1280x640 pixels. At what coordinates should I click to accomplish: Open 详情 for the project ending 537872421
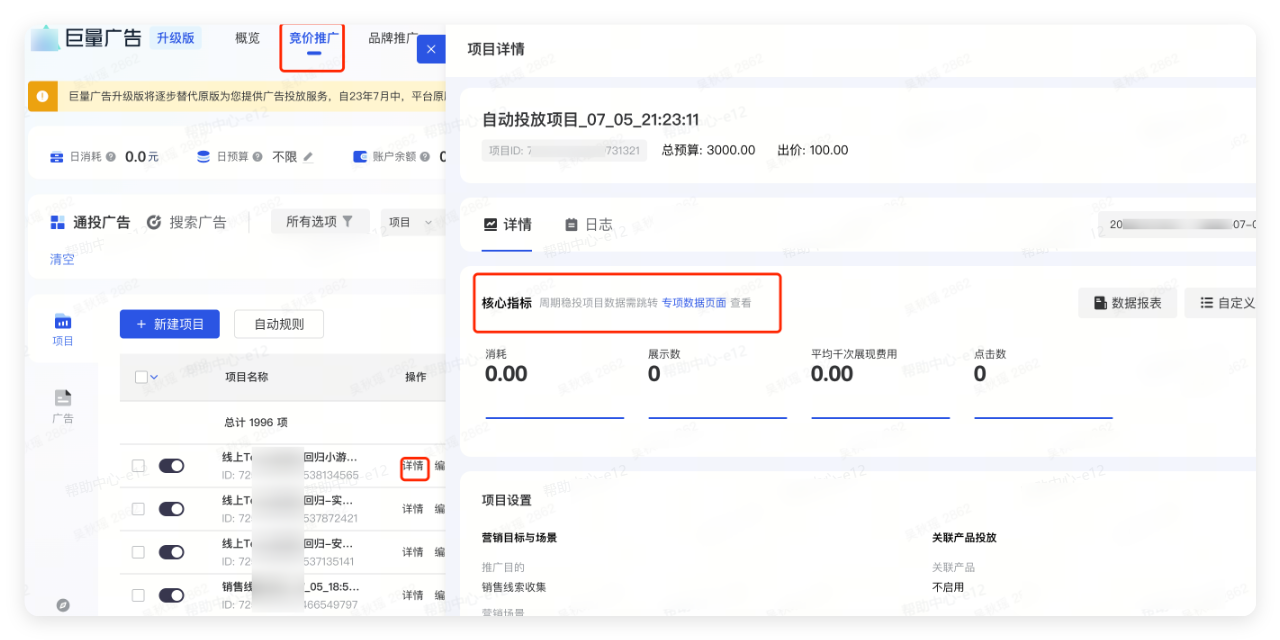pos(413,509)
